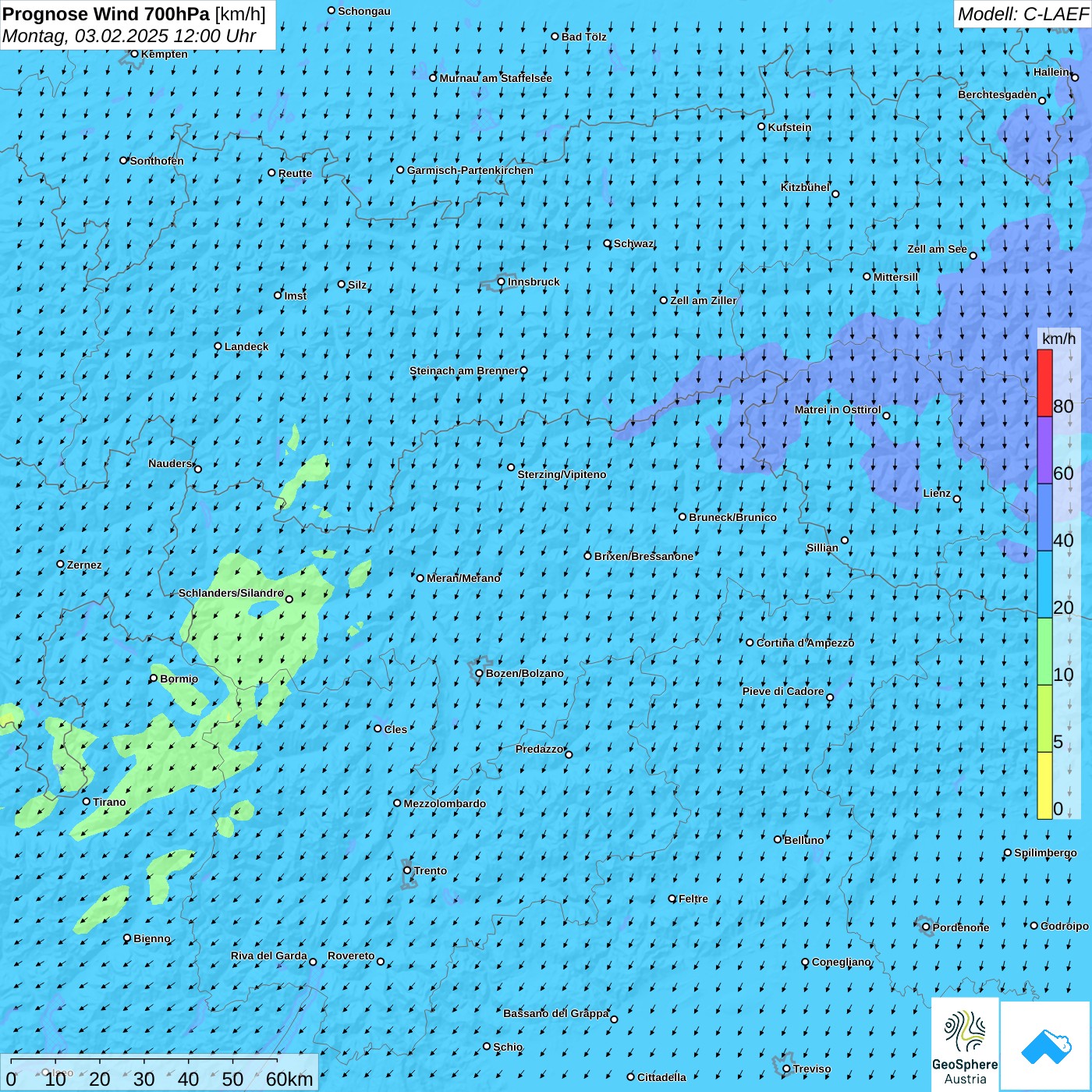Click the 'Predazzo' label
Image resolution: width=1092 pixels, height=1092 pixels.
click(539, 749)
